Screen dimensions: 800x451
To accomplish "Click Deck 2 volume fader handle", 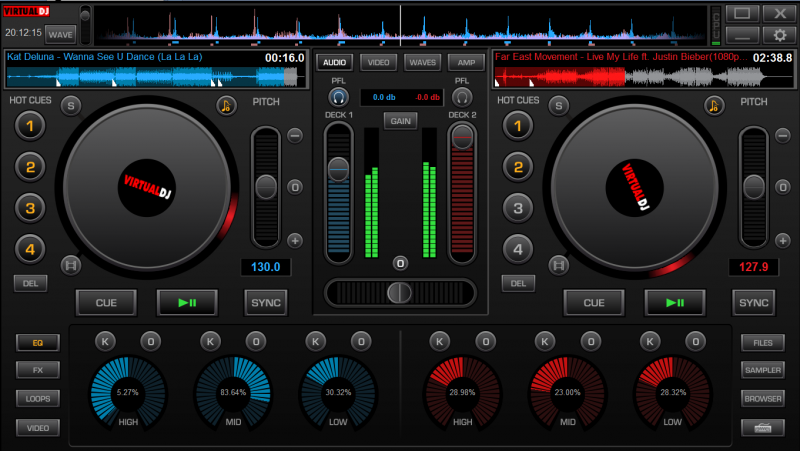I will [462, 138].
